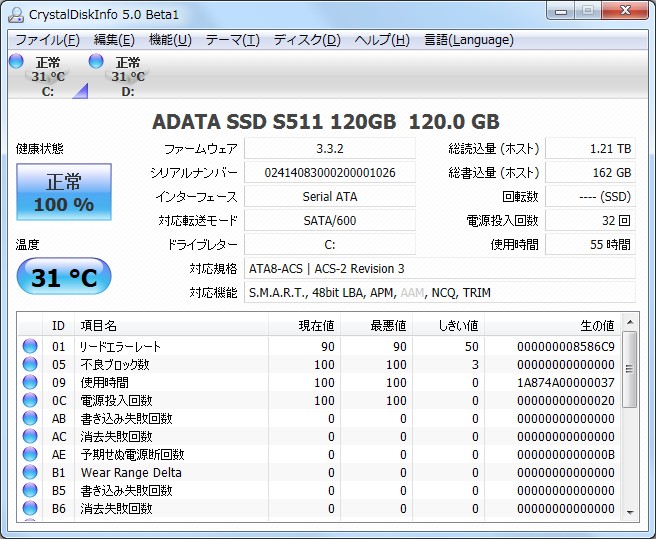Select the Wear Range Delta row name
The image size is (656, 539).
point(131,472)
